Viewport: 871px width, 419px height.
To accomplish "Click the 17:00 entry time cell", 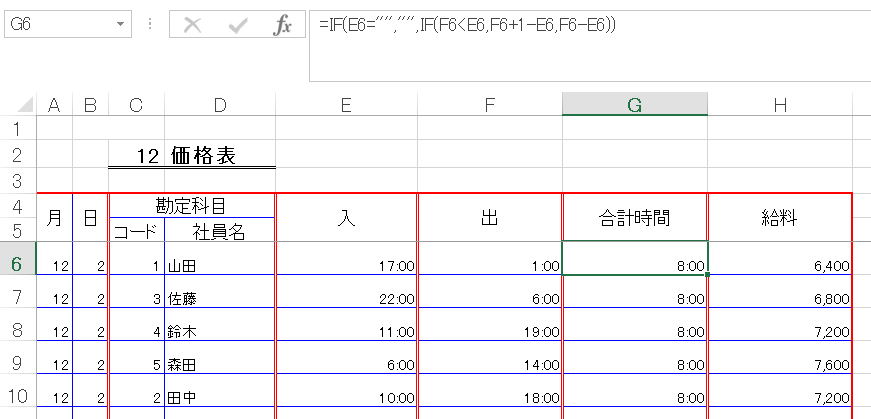I will click(x=347, y=258).
